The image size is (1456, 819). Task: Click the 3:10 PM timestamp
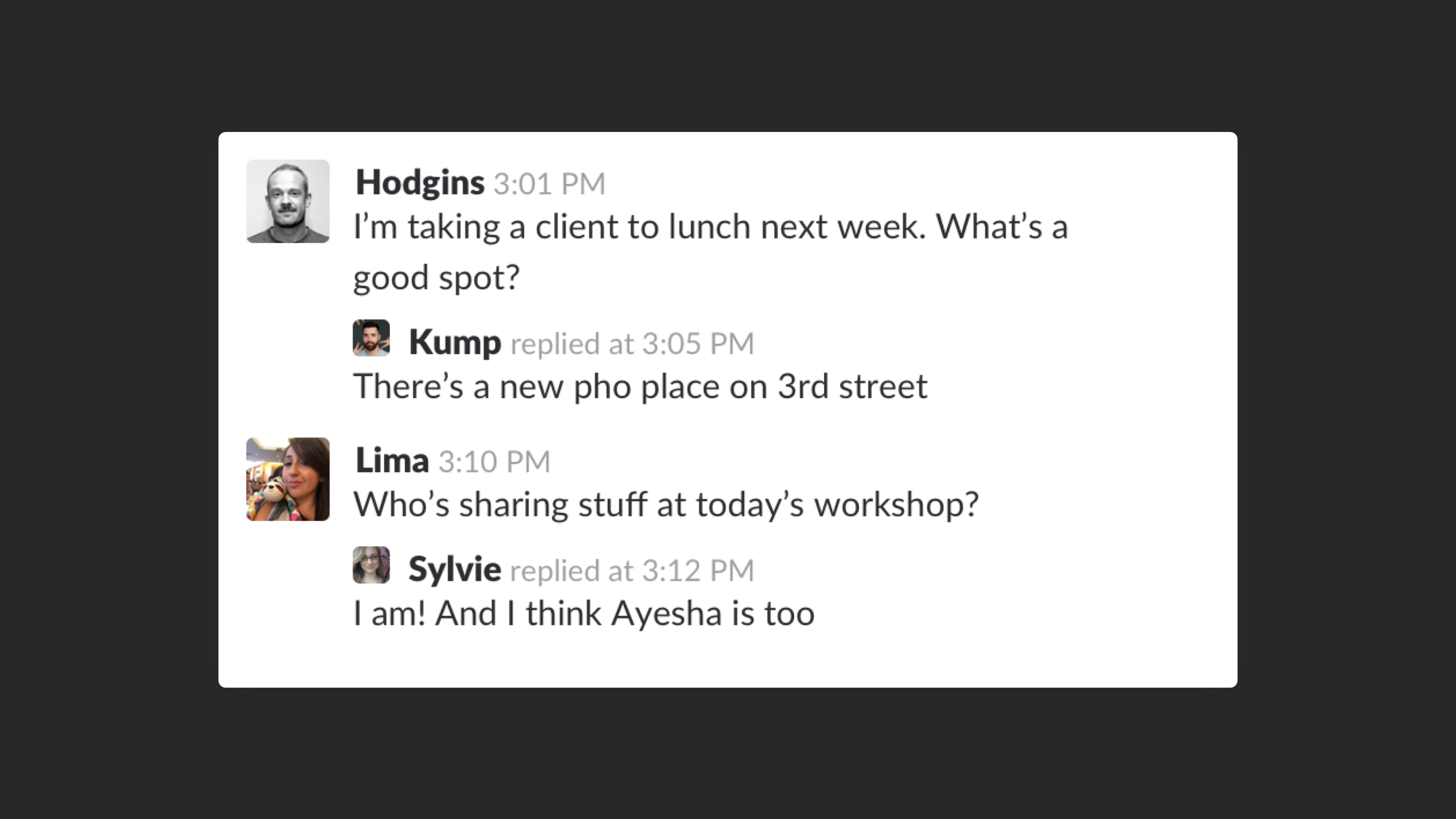(x=494, y=462)
